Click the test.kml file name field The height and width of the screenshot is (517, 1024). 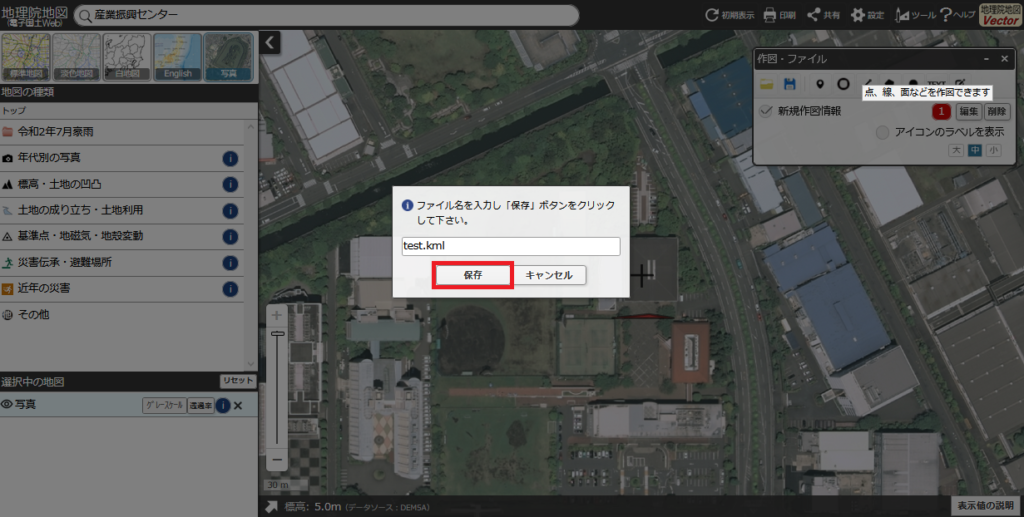511,245
